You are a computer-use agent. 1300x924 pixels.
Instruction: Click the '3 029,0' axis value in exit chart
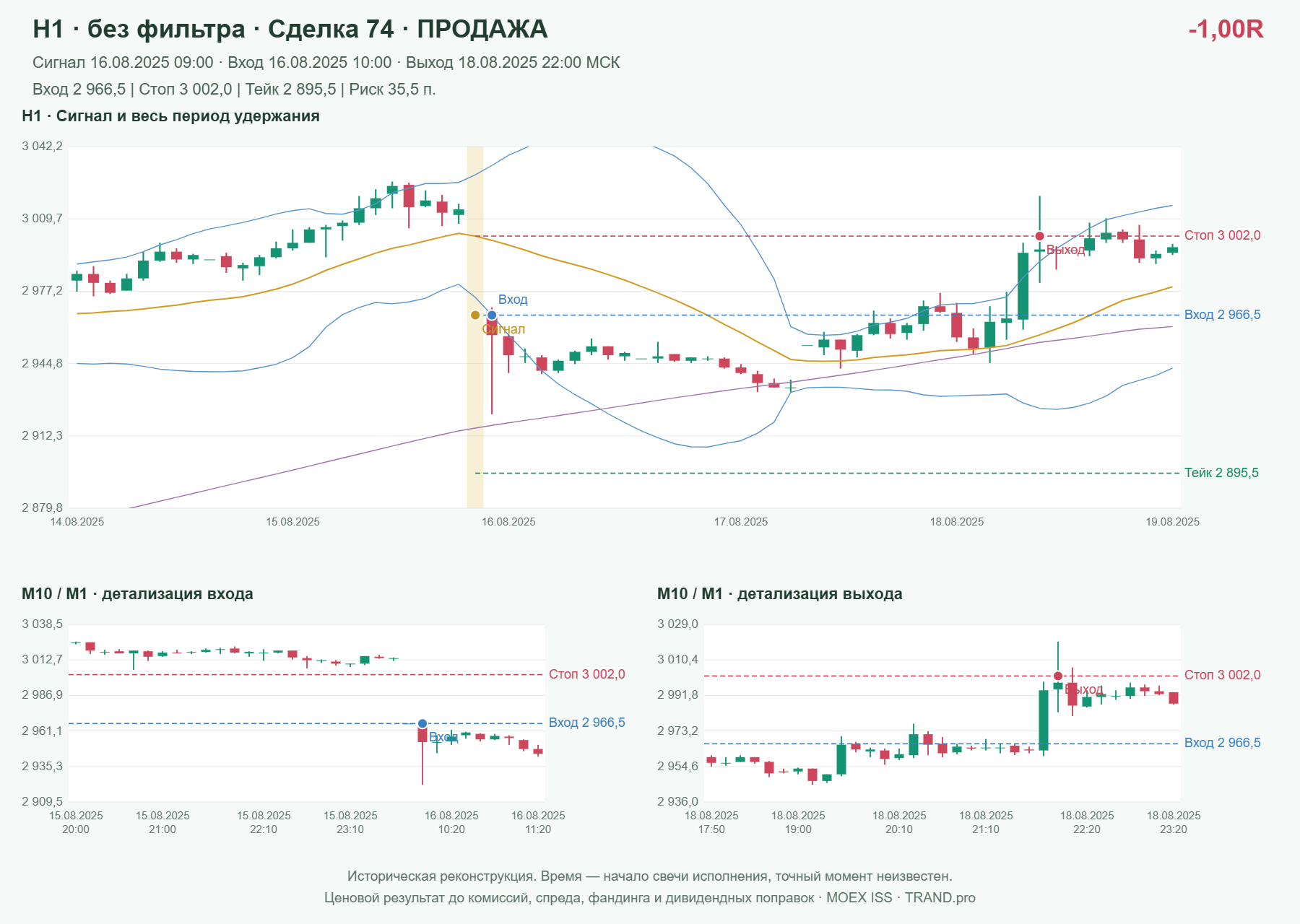(x=677, y=624)
